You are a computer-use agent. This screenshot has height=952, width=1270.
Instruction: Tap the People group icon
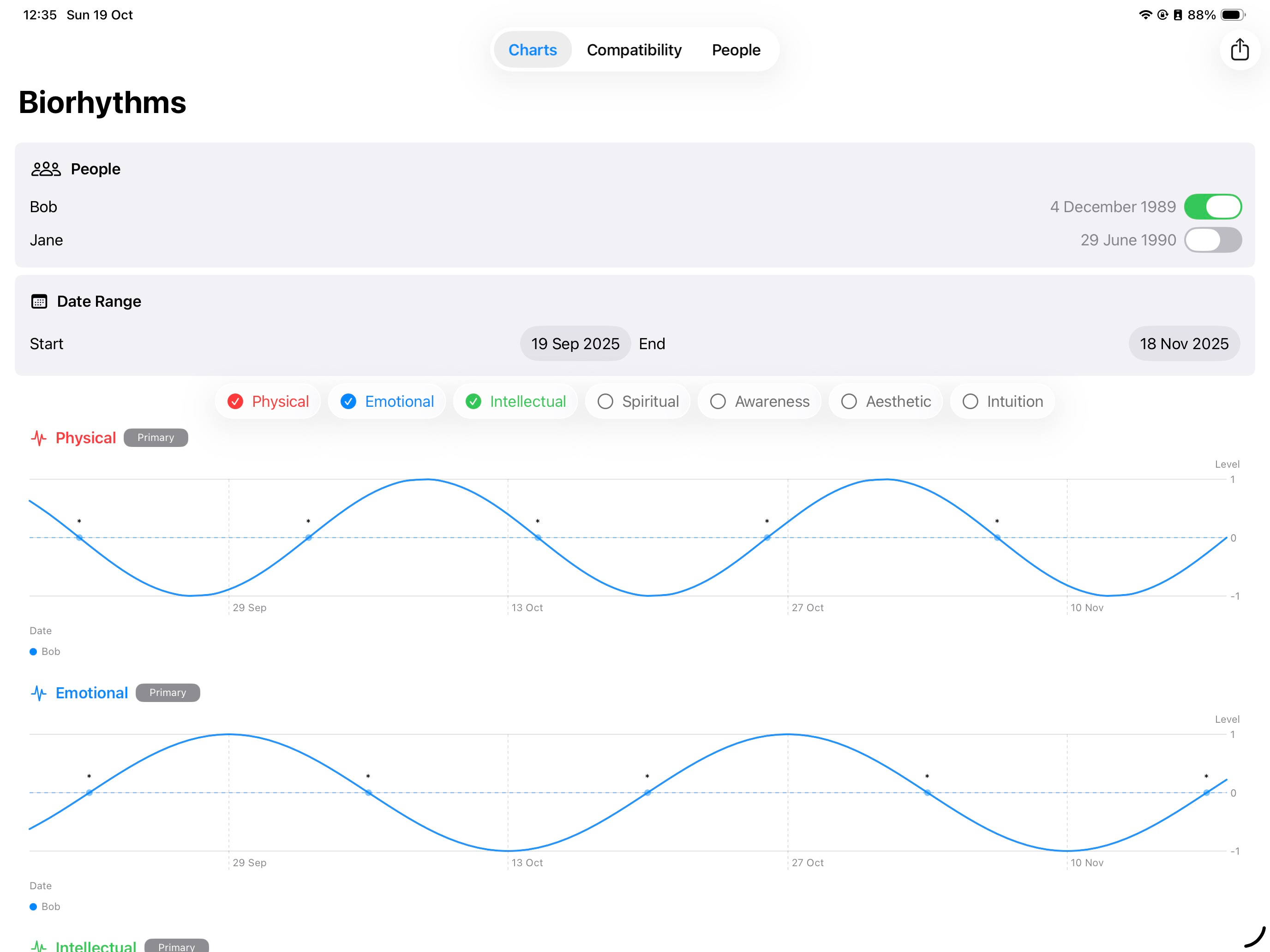click(46, 169)
